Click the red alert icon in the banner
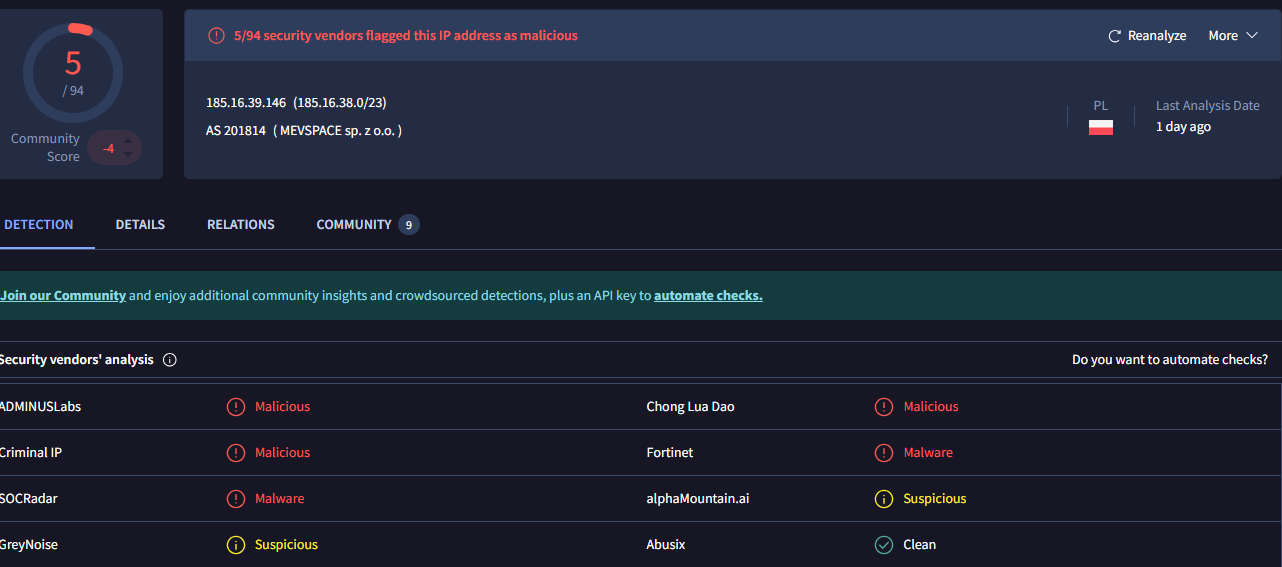This screenshot has height=567, width=1282. click(216, 36)
